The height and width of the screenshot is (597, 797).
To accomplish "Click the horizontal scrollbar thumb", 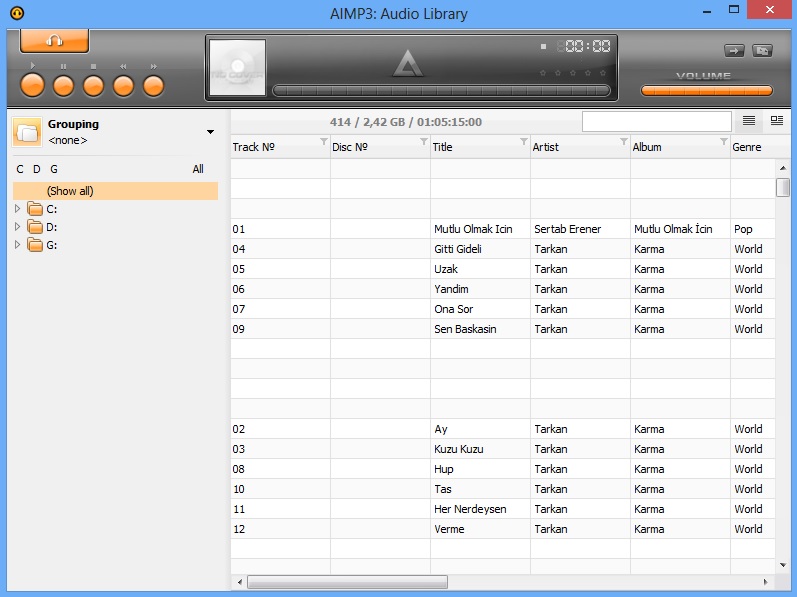I will click(347, 582).
